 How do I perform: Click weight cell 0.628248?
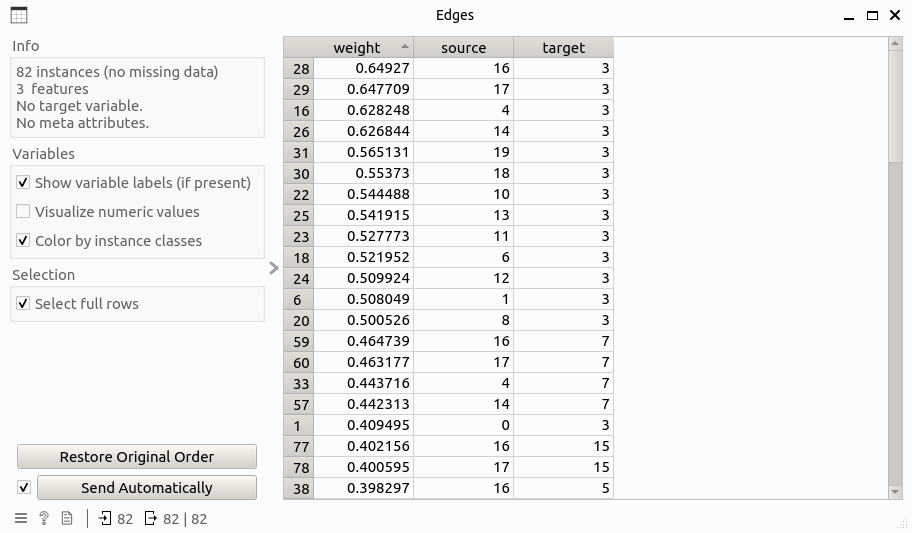(364, 111)
